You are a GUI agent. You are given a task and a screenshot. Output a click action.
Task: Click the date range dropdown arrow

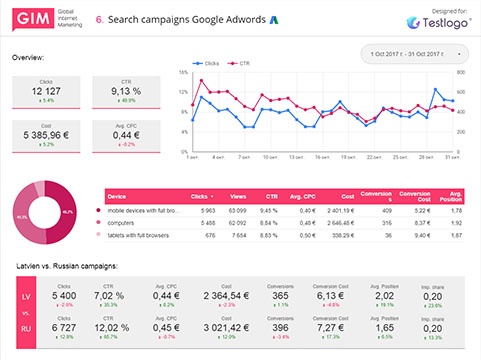459,54
